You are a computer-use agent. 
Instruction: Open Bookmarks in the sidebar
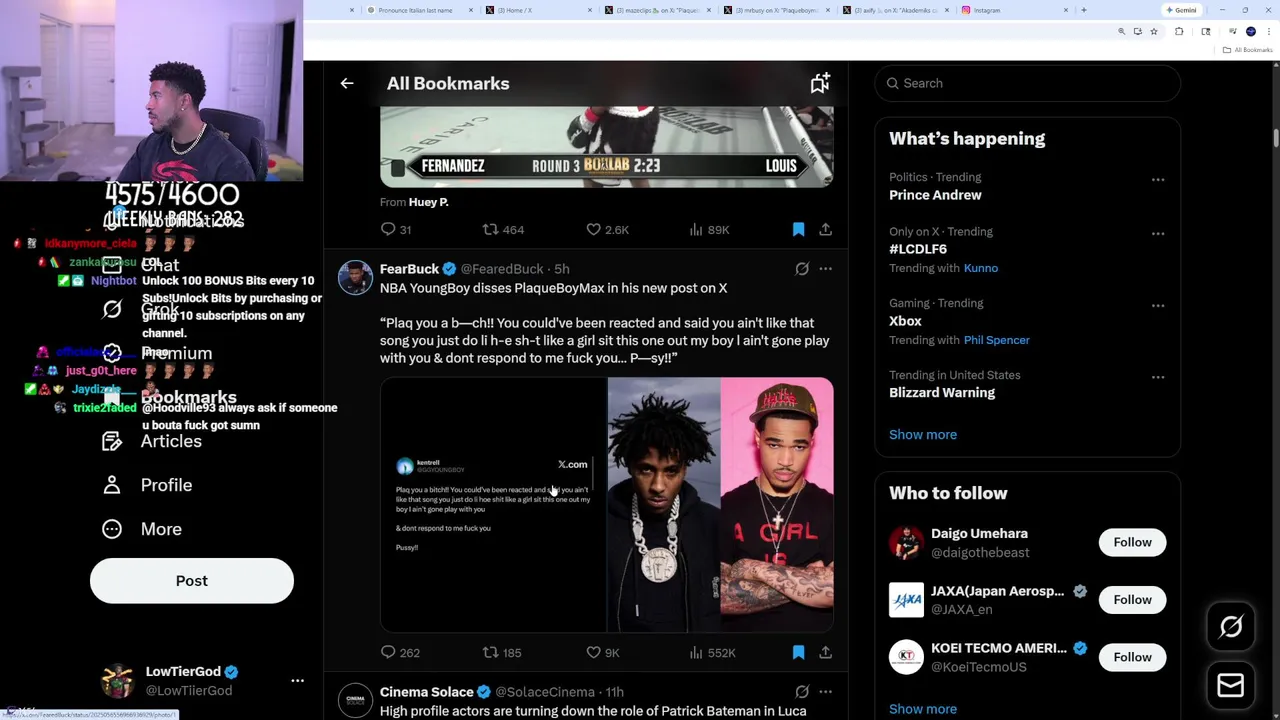pos(169,397)
